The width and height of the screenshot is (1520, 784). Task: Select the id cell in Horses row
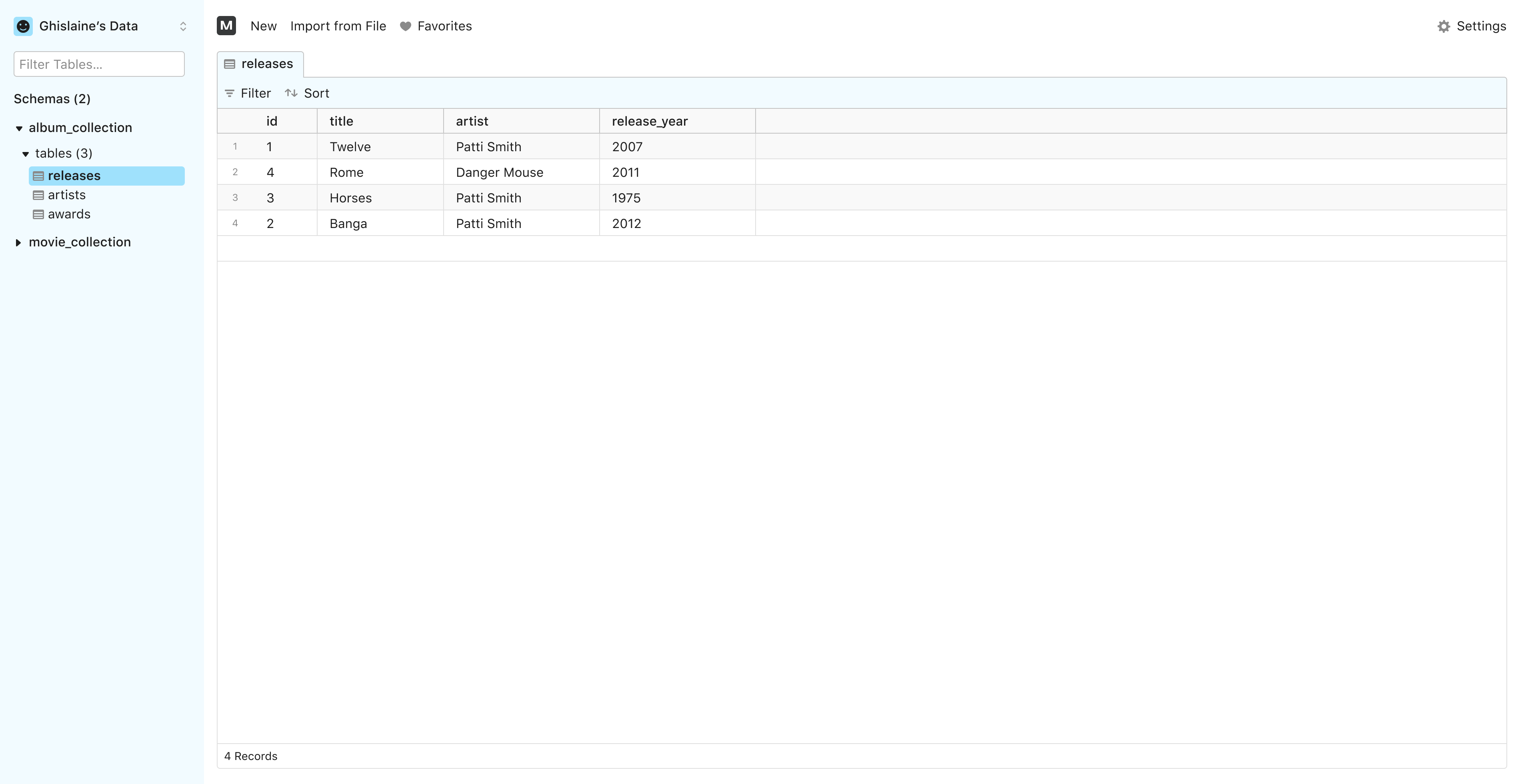pos(286,198)
